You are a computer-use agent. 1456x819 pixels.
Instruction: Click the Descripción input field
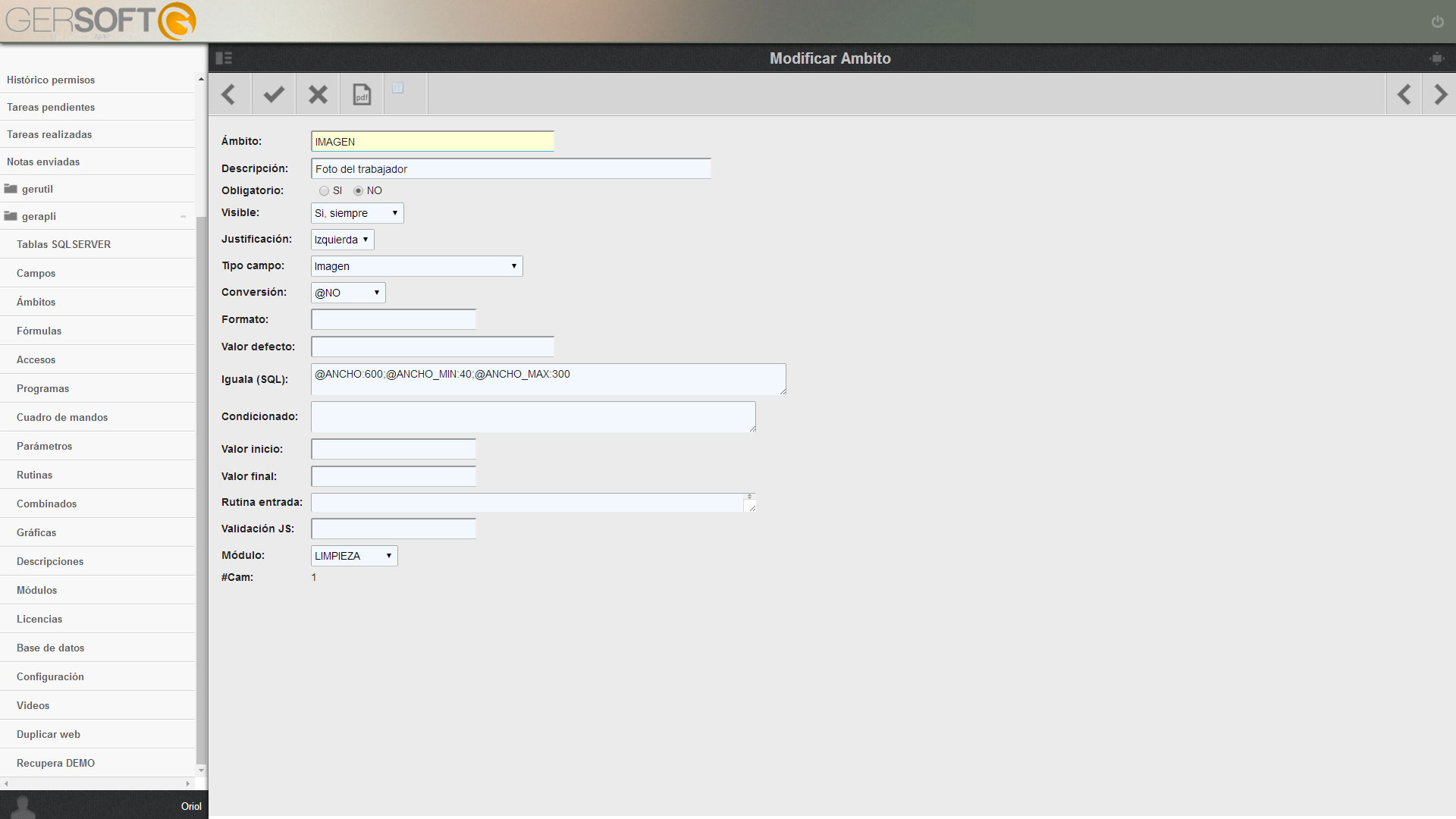coord(511,169)
